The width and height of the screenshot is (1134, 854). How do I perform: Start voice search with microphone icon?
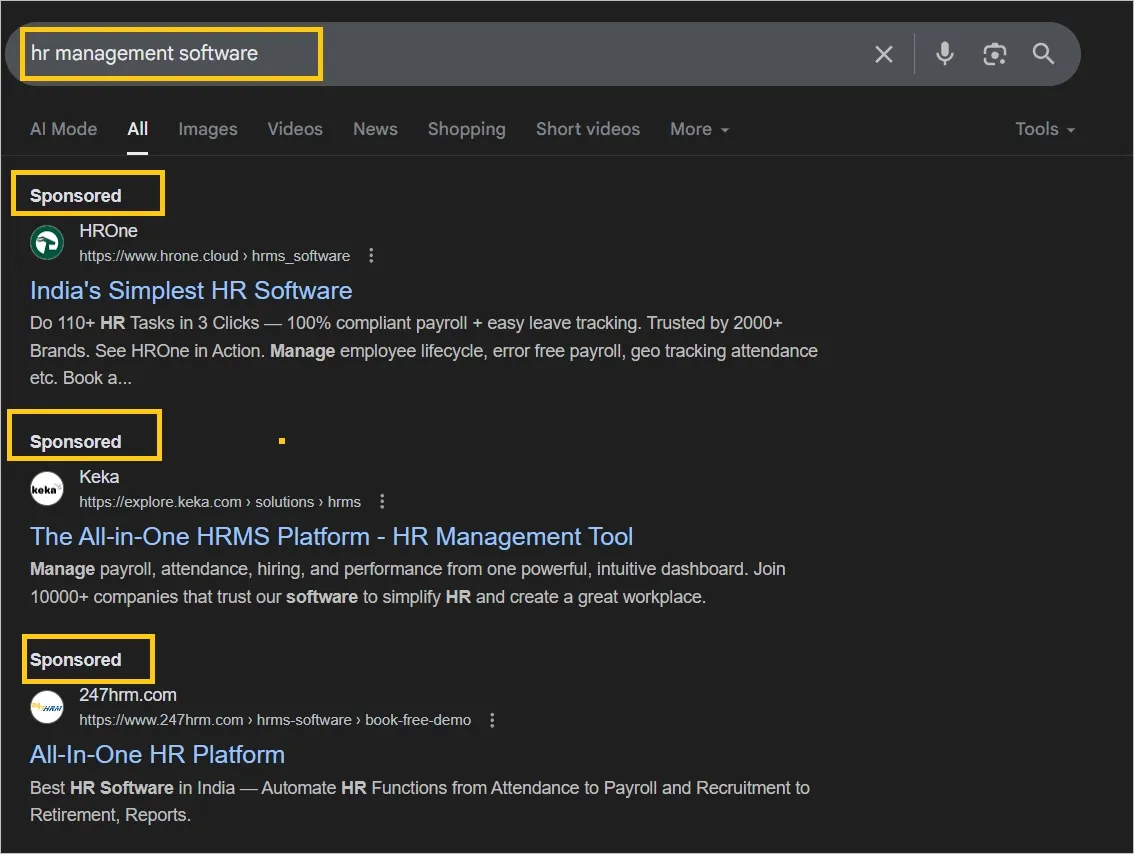(x=944, y=54)
